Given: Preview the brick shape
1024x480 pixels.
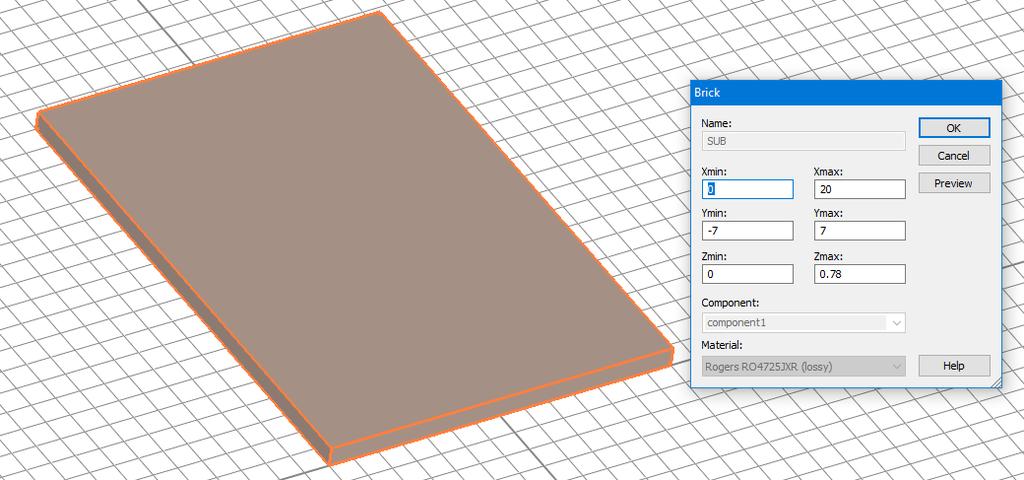Looking at the screenshot, I should click(953, 184).
